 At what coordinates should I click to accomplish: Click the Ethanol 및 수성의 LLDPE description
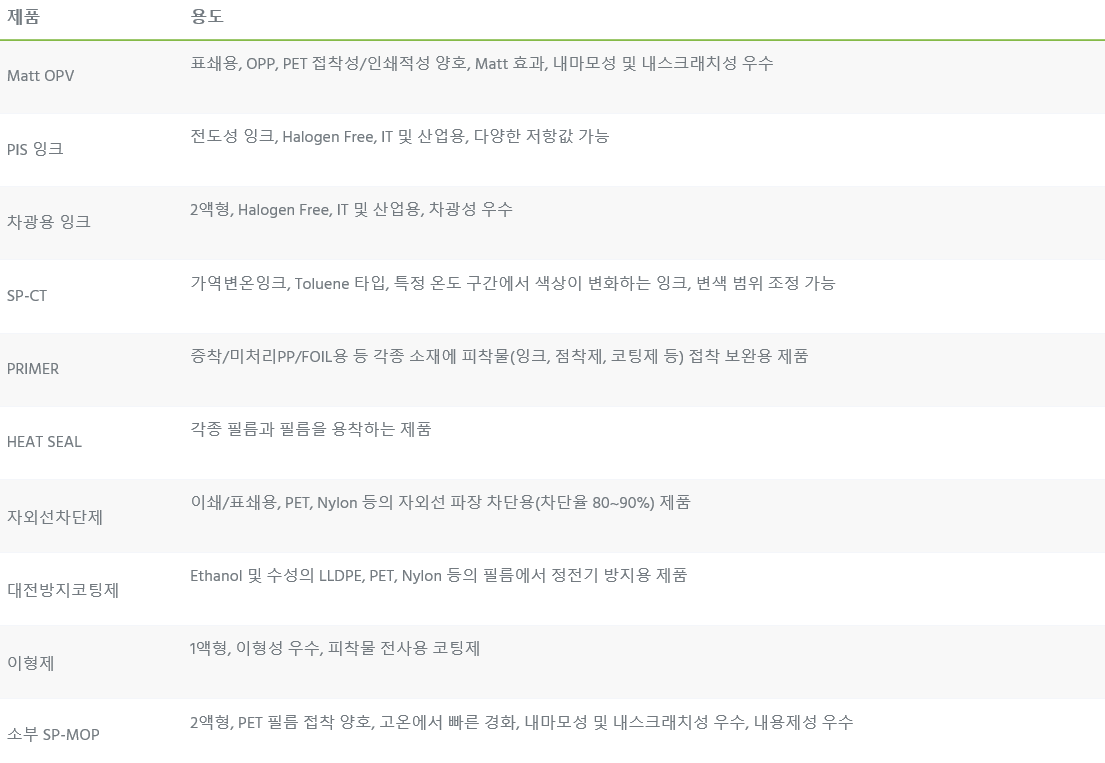pos(438,576)
